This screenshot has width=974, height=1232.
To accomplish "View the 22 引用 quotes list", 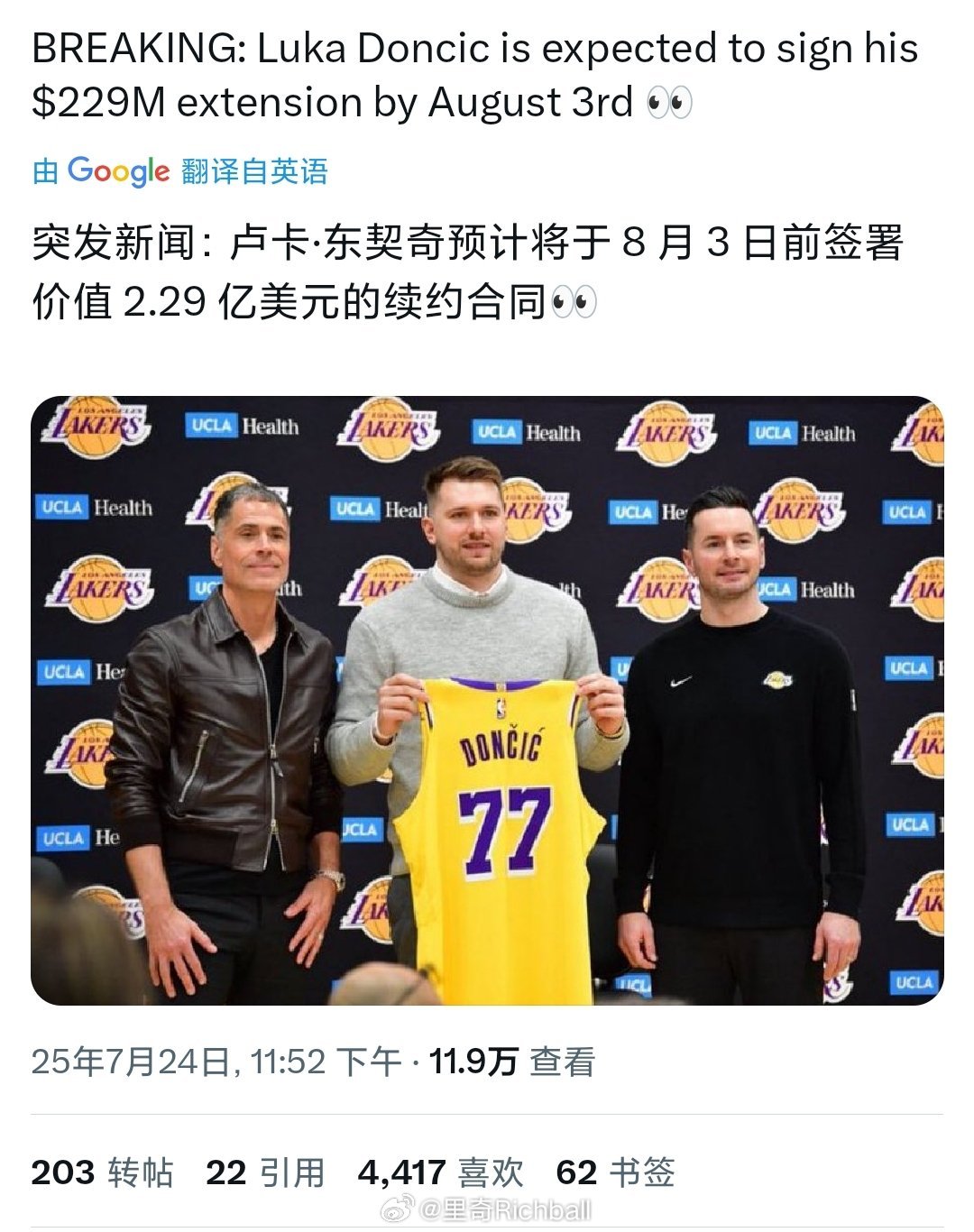I will click(265, 1172).
